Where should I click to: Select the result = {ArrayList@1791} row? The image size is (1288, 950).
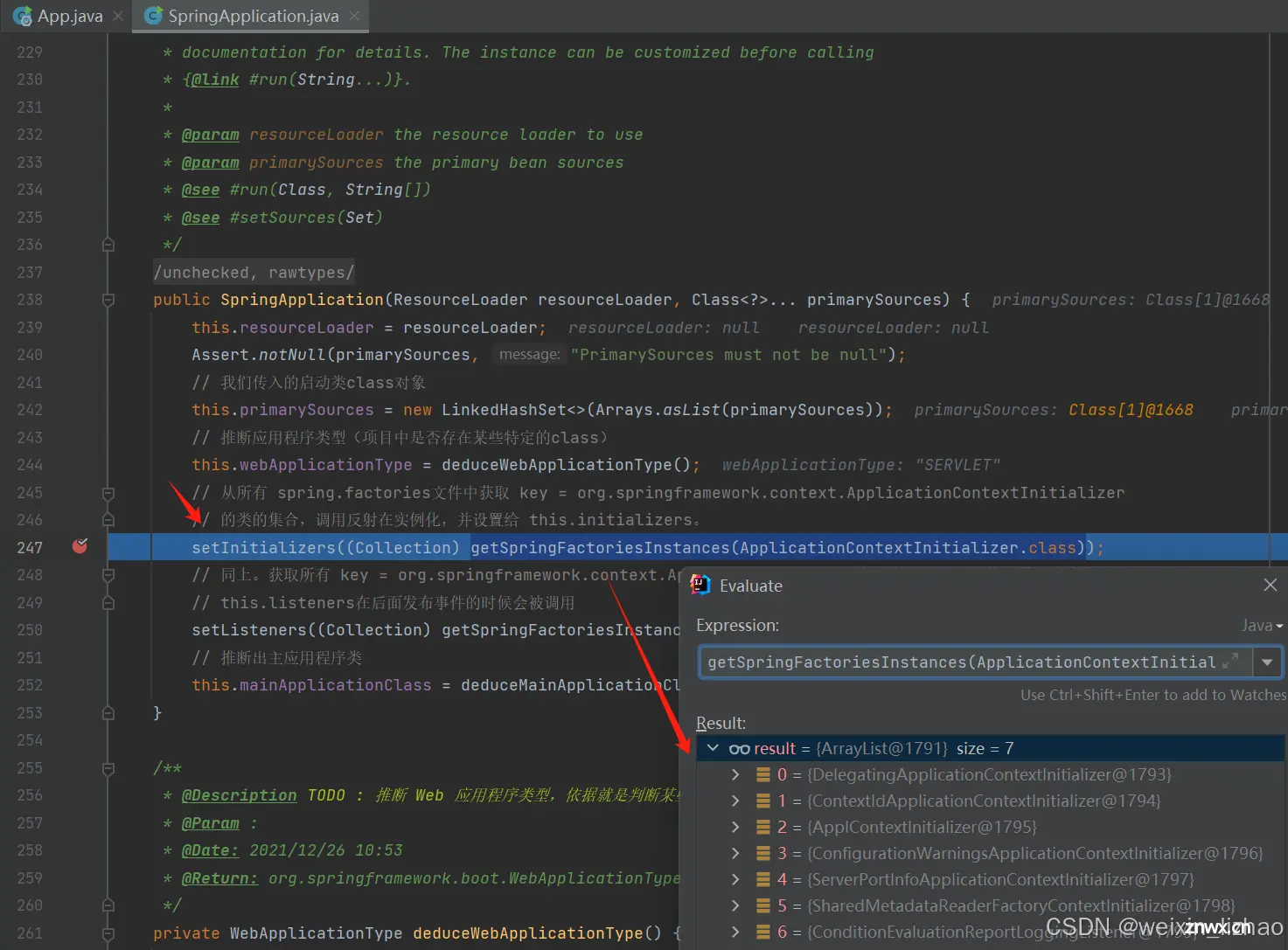991,748
